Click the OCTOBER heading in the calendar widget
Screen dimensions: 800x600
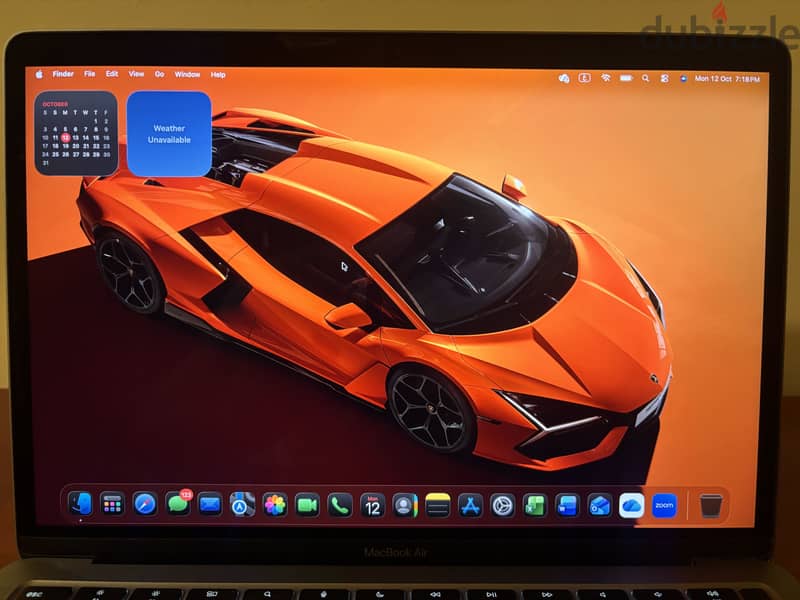coord(55,104)
